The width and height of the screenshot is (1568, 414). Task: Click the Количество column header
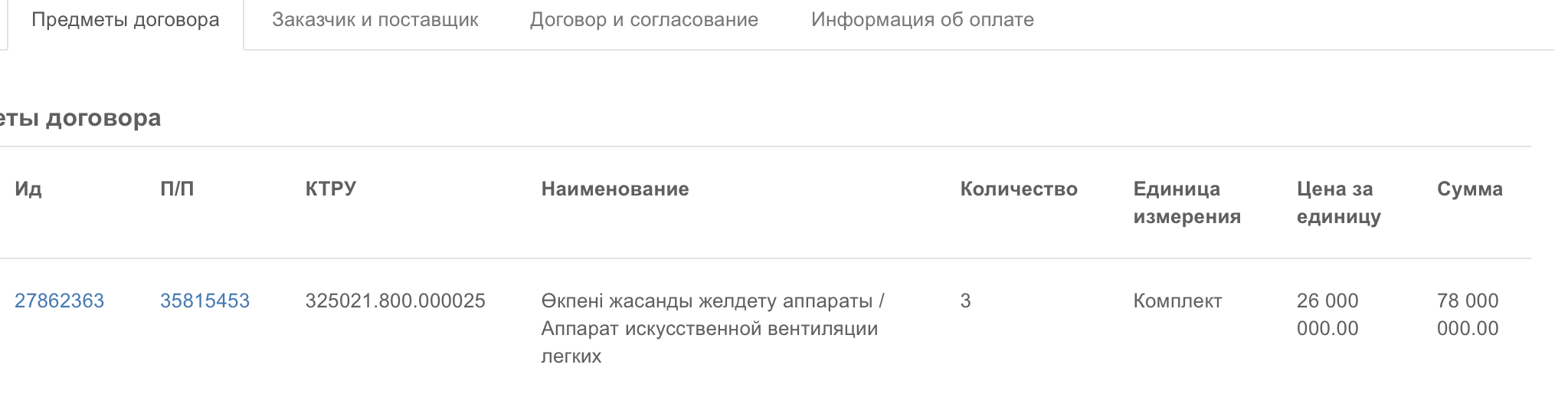click(x=1019, y=189)
